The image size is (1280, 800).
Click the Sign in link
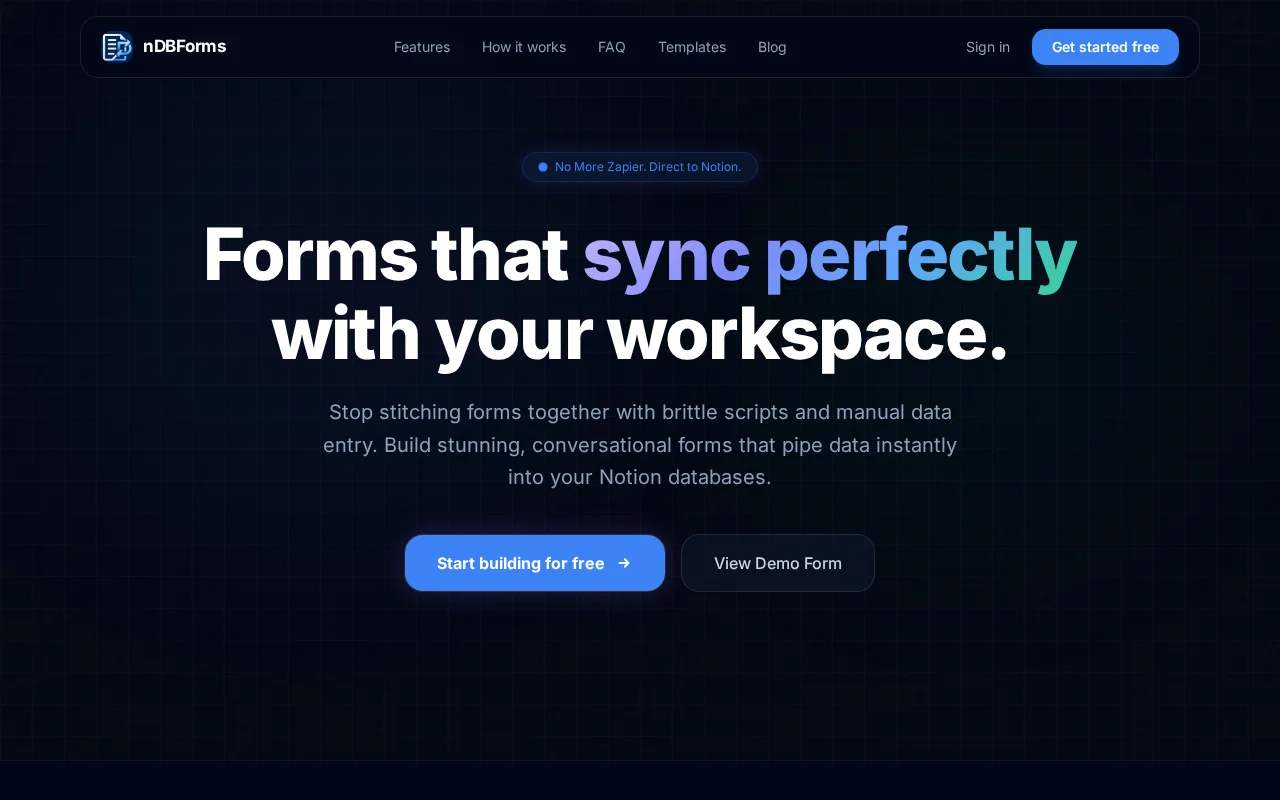point(988,47)
